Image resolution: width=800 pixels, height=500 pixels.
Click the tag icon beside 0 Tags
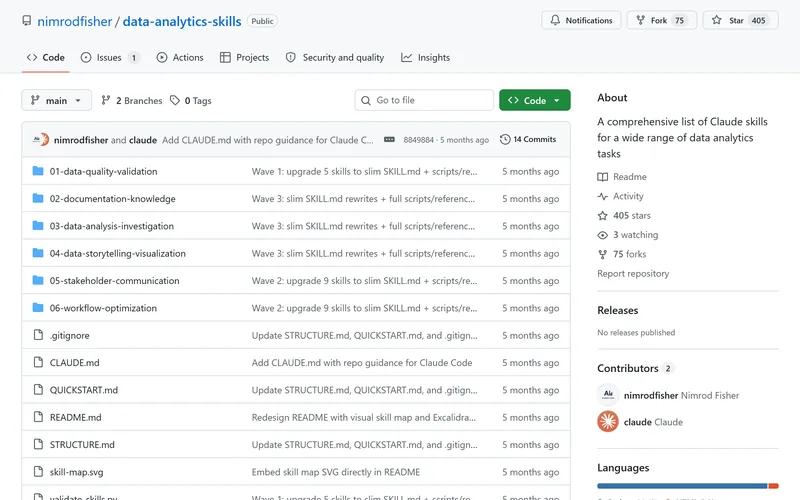(175, 100)
